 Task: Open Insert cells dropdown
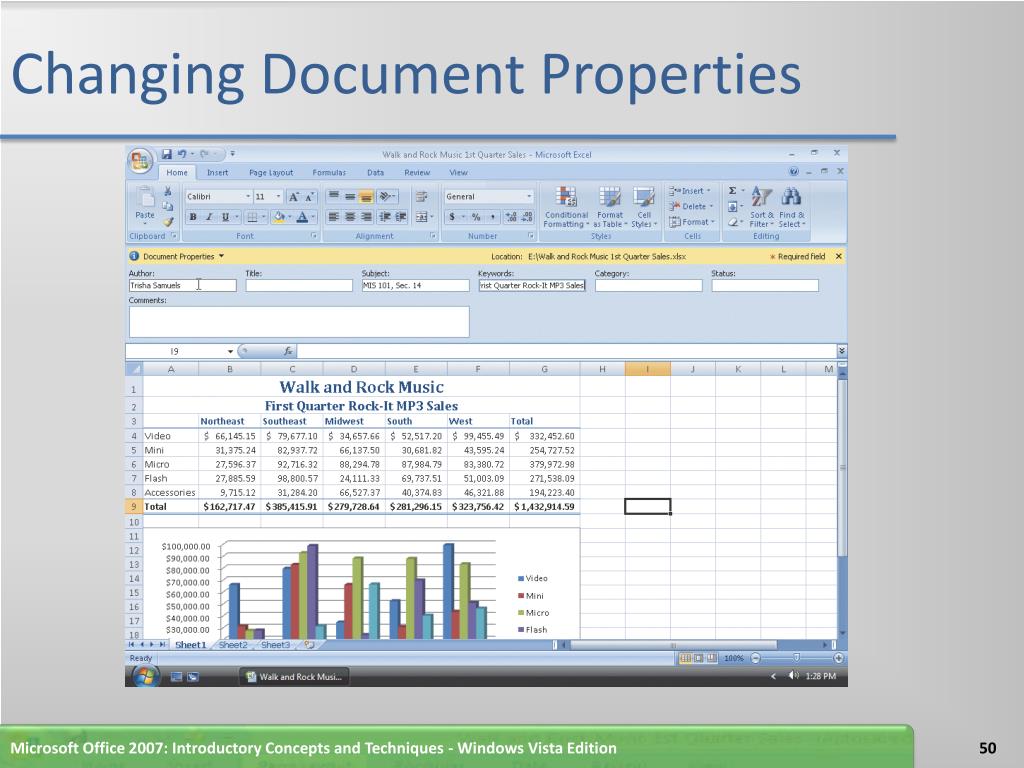pyautogui.click(x=690, y=191)
